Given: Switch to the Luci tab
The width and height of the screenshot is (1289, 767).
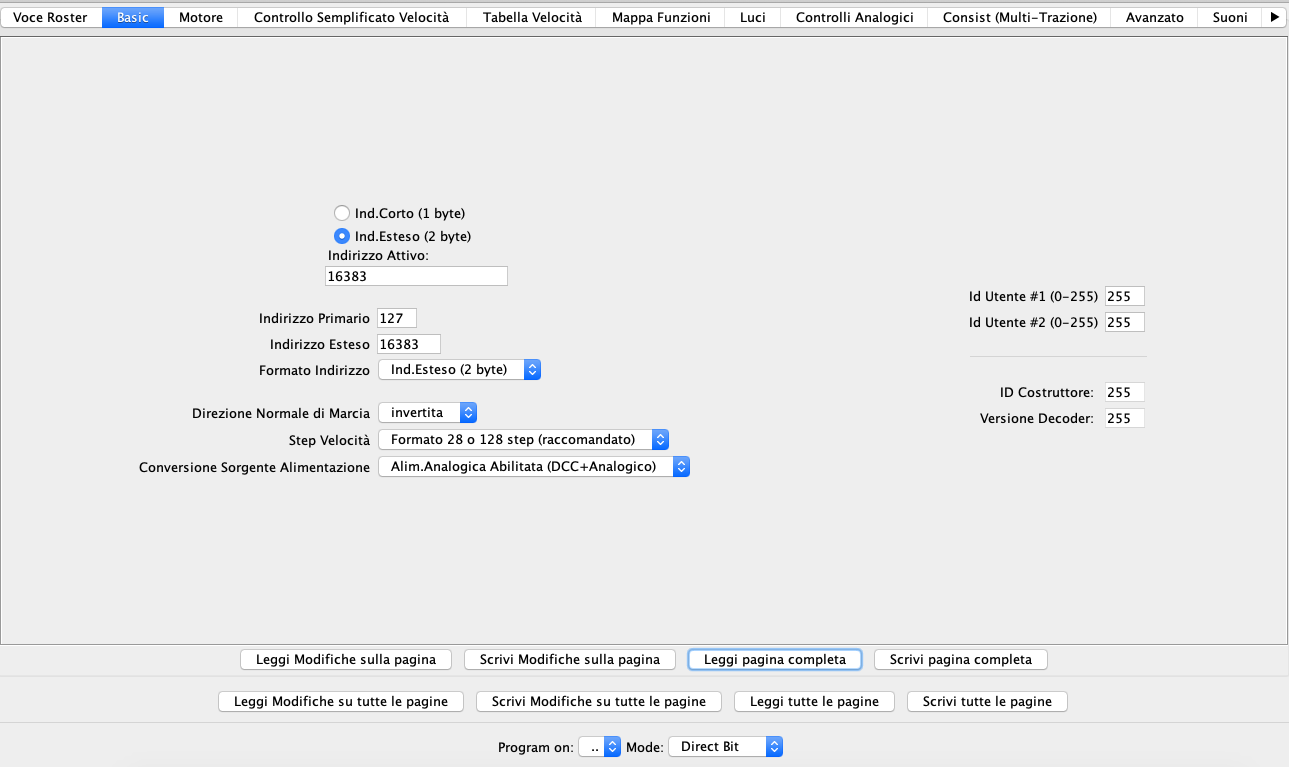Looking at the screenshot, I should (x=752, y=17).
